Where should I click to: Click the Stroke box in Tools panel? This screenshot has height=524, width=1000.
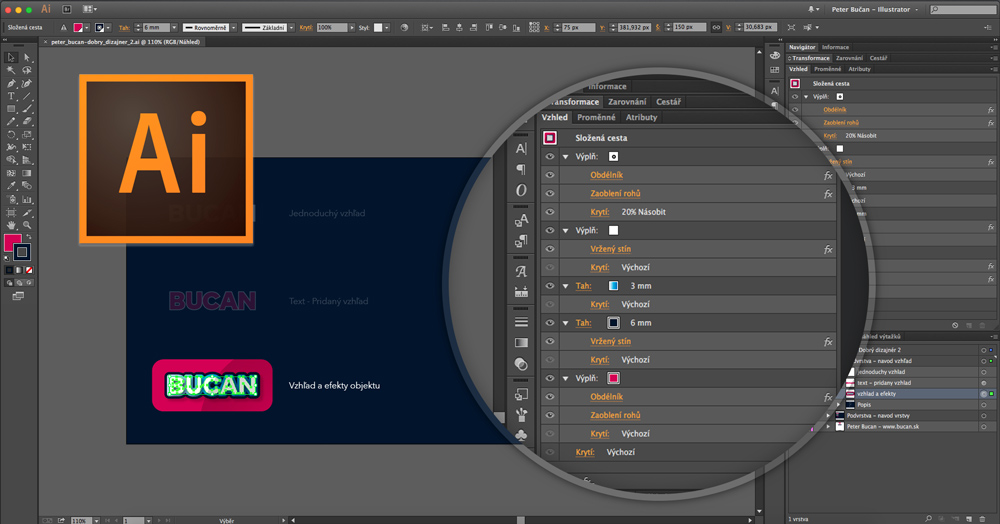tap(22, 252)
